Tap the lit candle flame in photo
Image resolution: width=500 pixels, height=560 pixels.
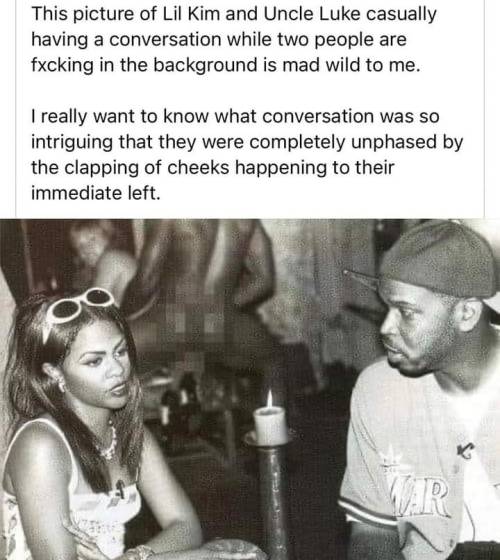tap(270, 399)
